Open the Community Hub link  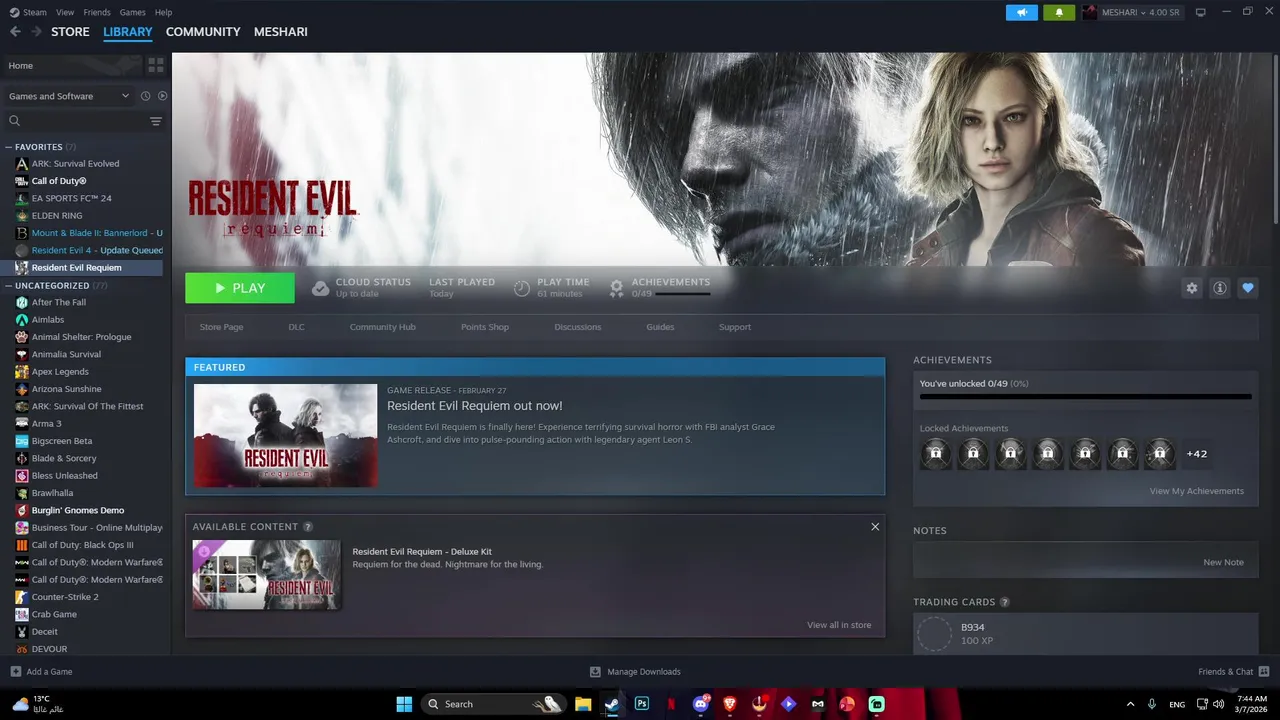(382, 327)
